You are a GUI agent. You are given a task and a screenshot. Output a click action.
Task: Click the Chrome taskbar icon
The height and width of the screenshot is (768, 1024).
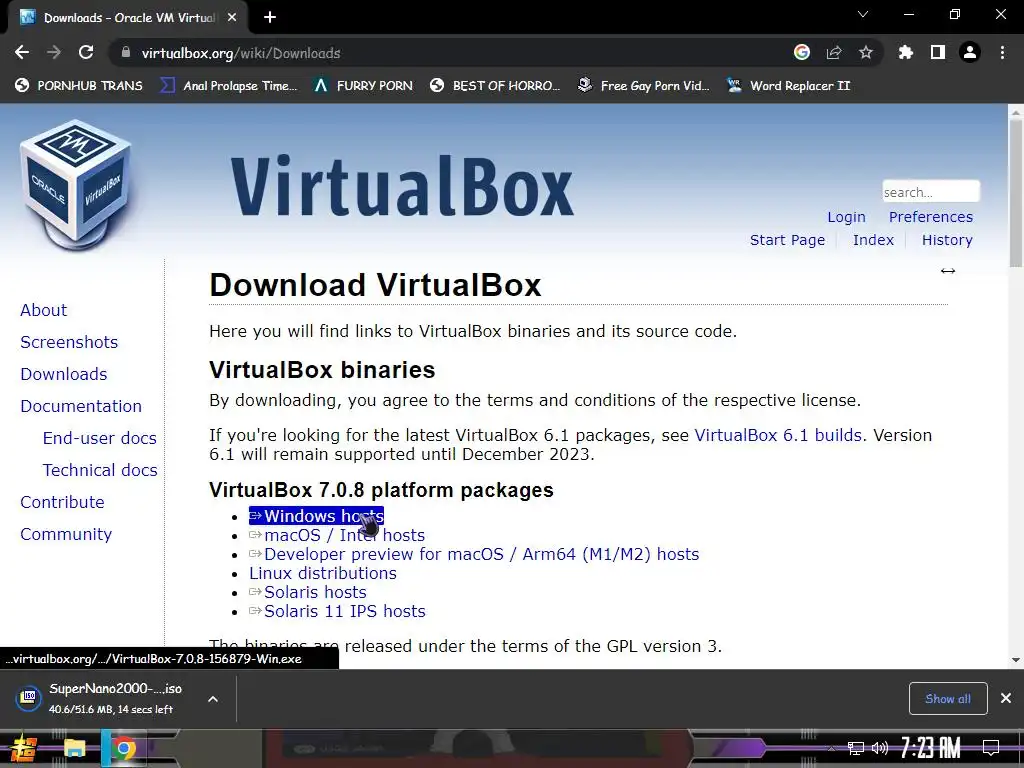pyautogui.click(x=123, y=748)
